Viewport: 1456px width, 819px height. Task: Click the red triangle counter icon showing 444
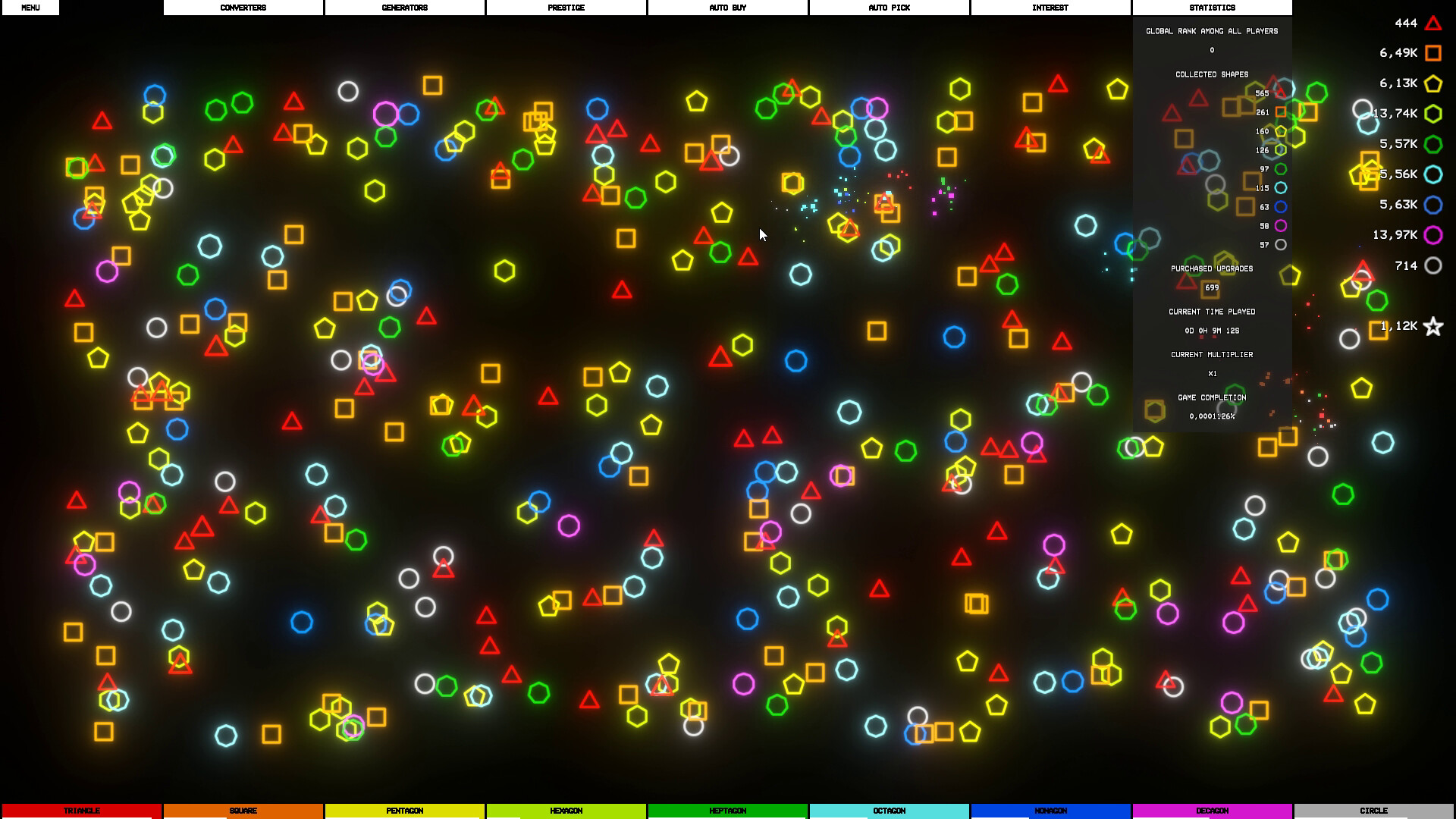point(1432,24)
